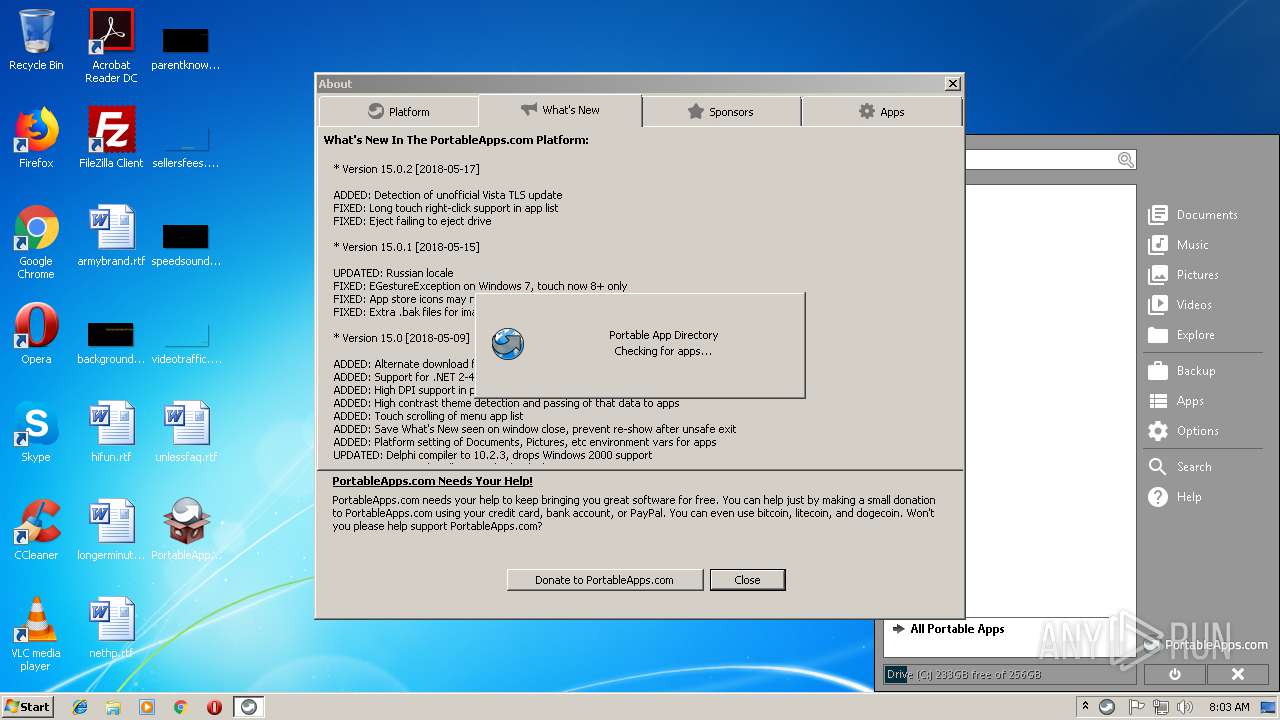1280x720 pixels.
Task: Click the power button in PortableApps menu
Action: tap(1175, 675)
